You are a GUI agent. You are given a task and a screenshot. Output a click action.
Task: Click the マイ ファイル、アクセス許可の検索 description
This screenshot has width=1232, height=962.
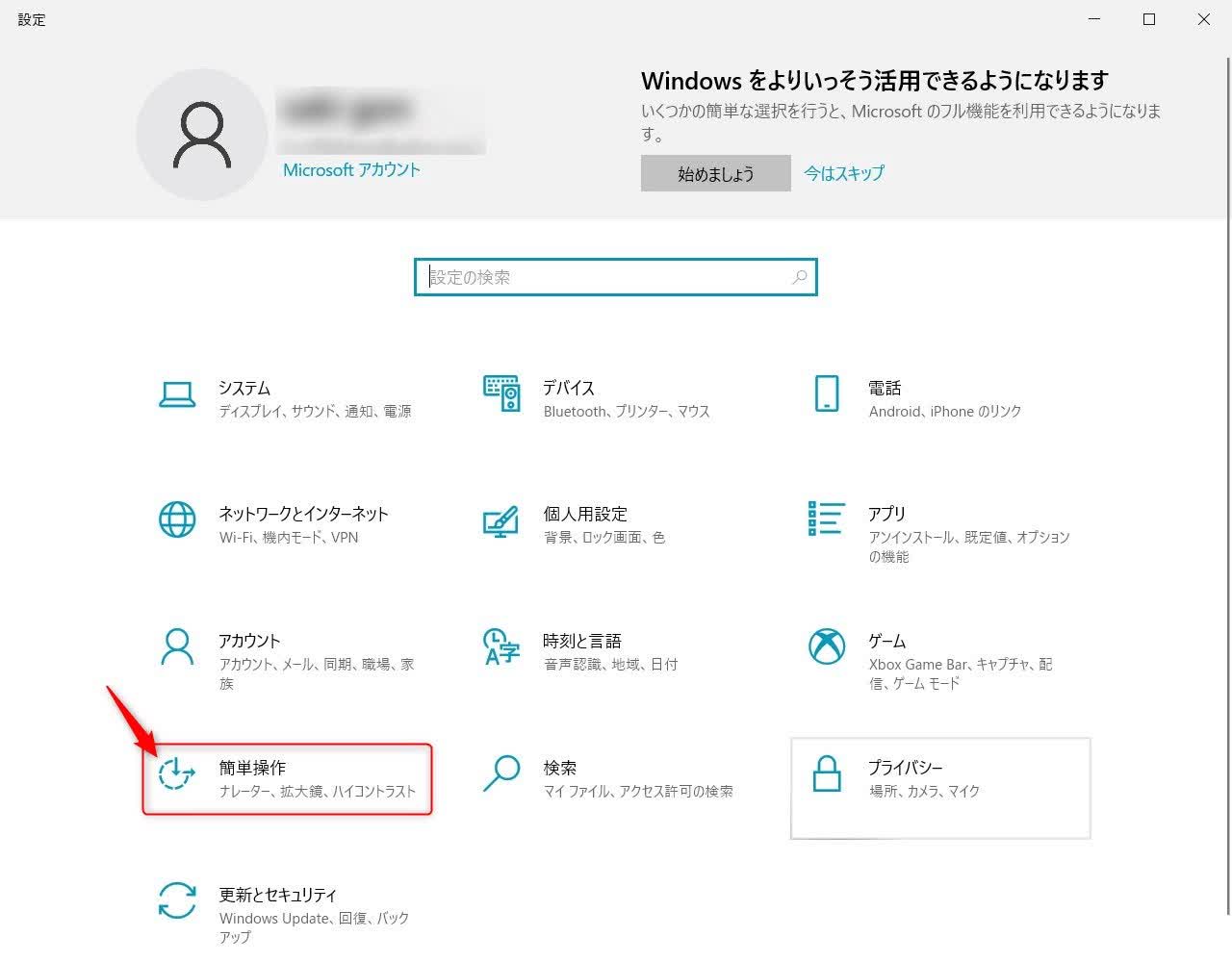(x=638, y=792)
